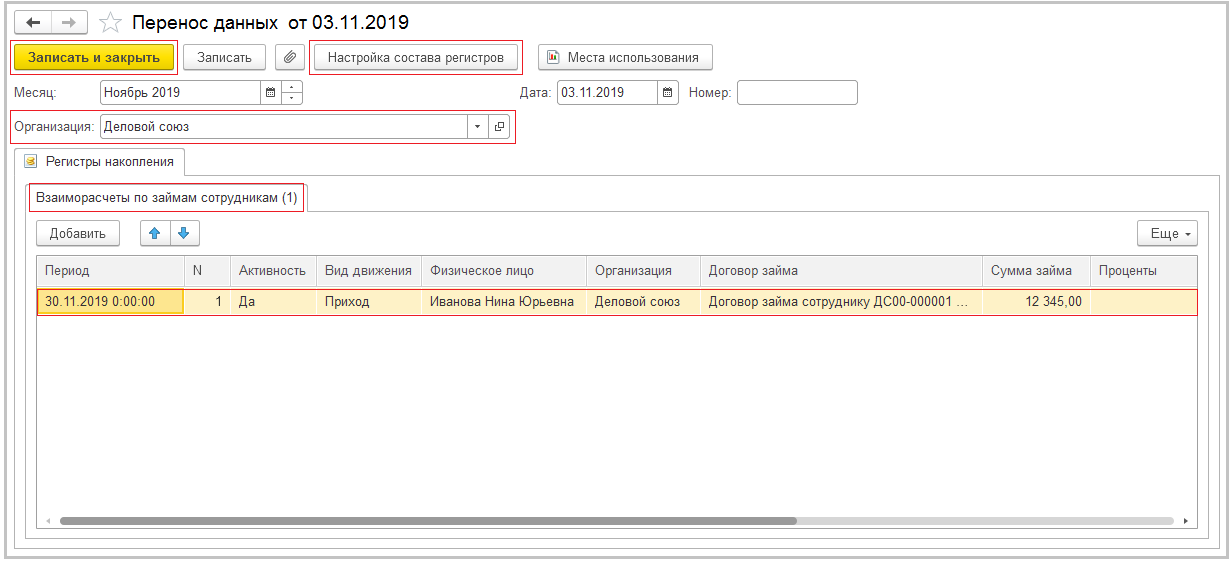Switch to Регистры накопления tab

[x=100, y=161]
